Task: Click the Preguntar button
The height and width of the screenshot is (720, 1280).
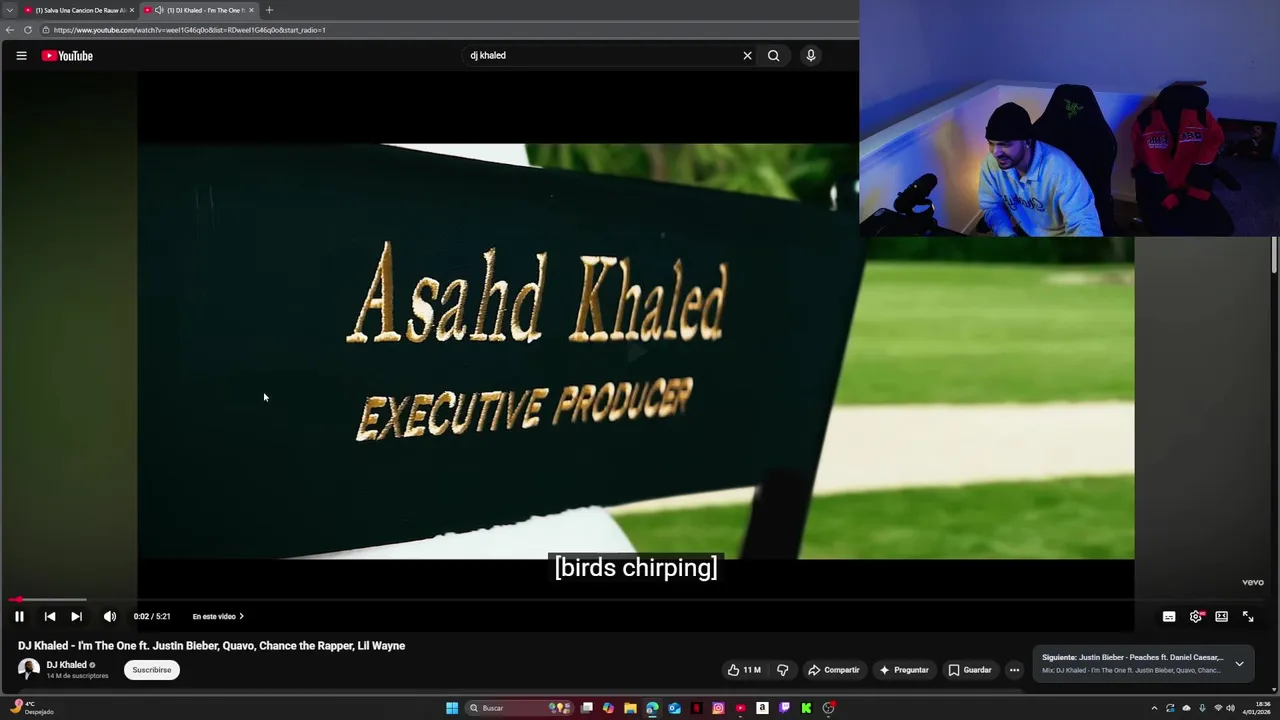Action: tap(904, 670)
